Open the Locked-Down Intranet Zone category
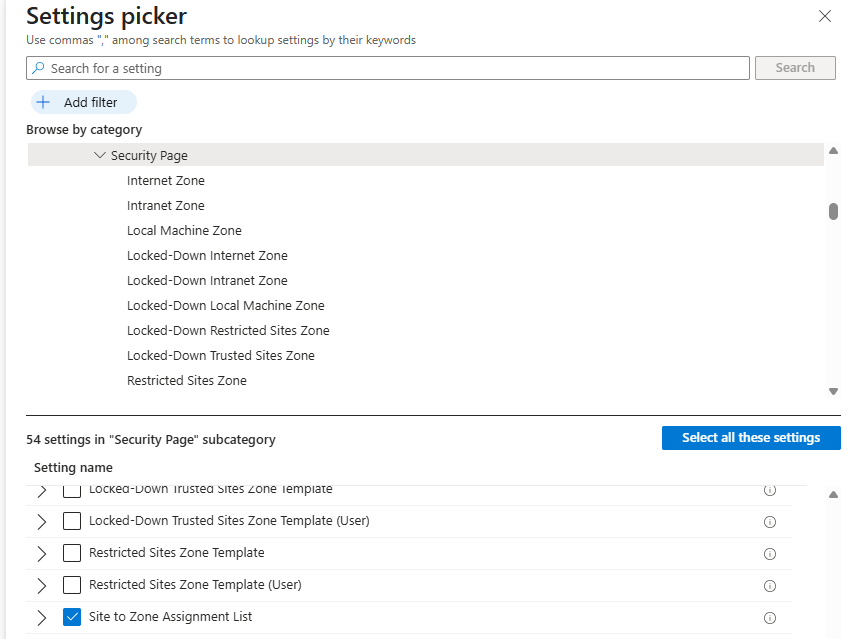The image size is (850, 639). click(207, 281)
